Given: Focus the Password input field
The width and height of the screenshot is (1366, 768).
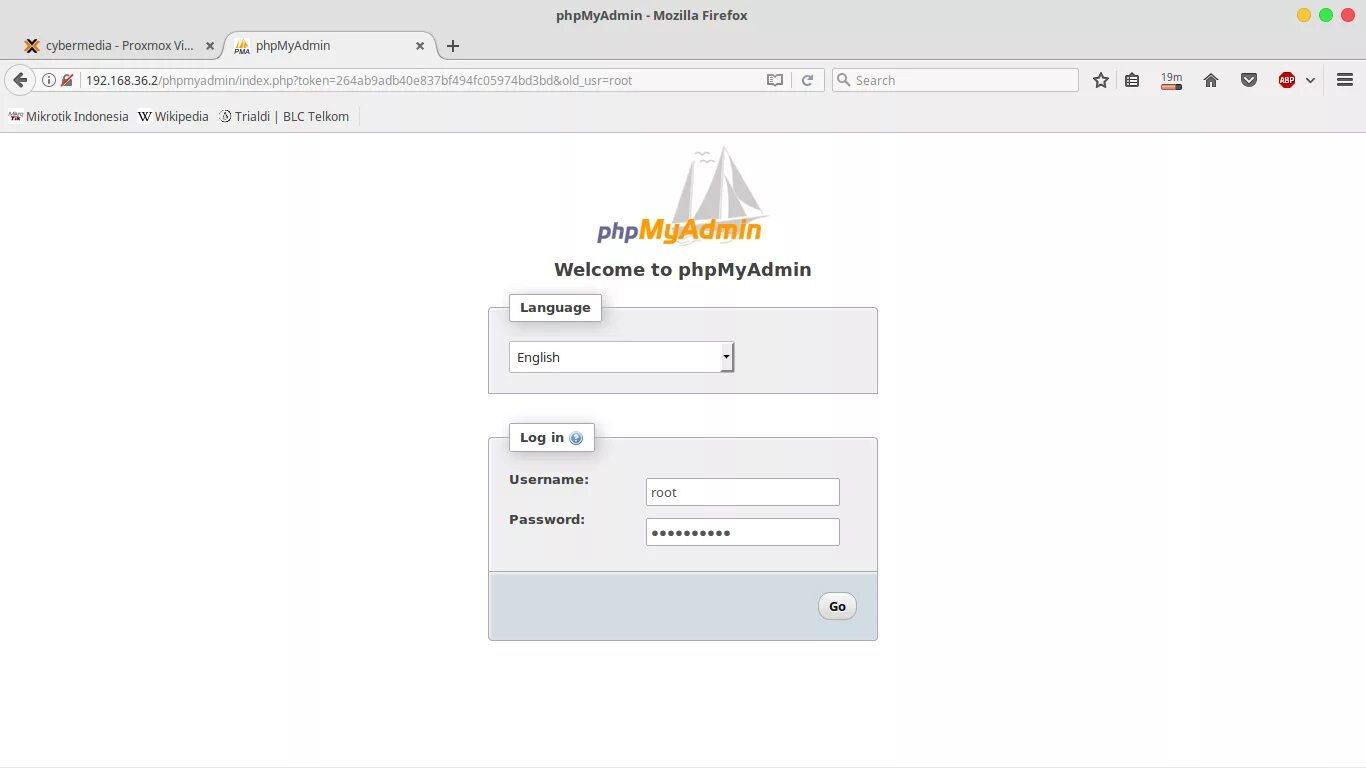Looking at the screenshot, I should (742, 532).
